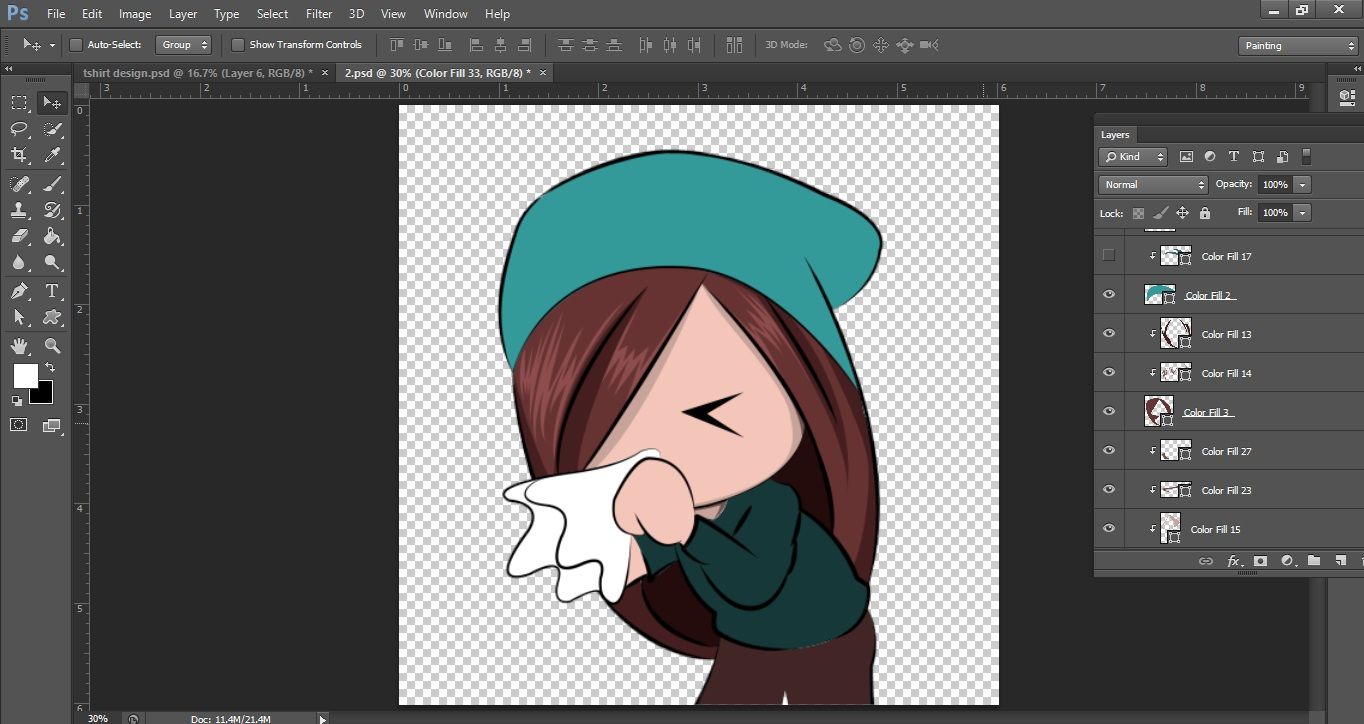Open the Layer menu
1364x724 pixels.
point(183,14)
